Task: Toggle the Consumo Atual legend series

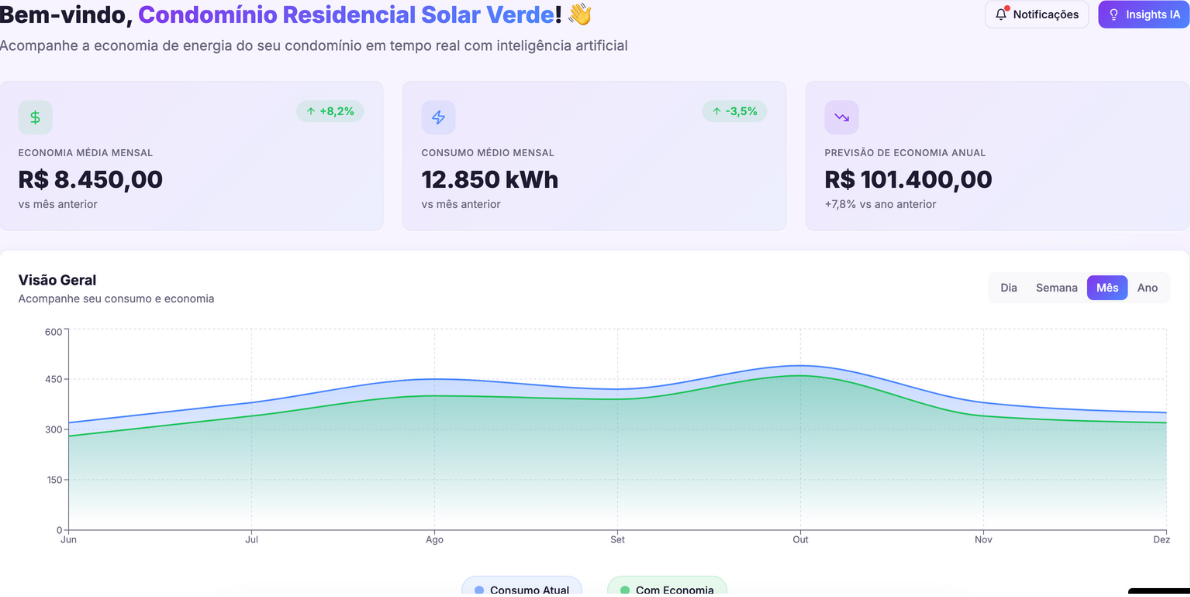Action: (x=521, y=589)
